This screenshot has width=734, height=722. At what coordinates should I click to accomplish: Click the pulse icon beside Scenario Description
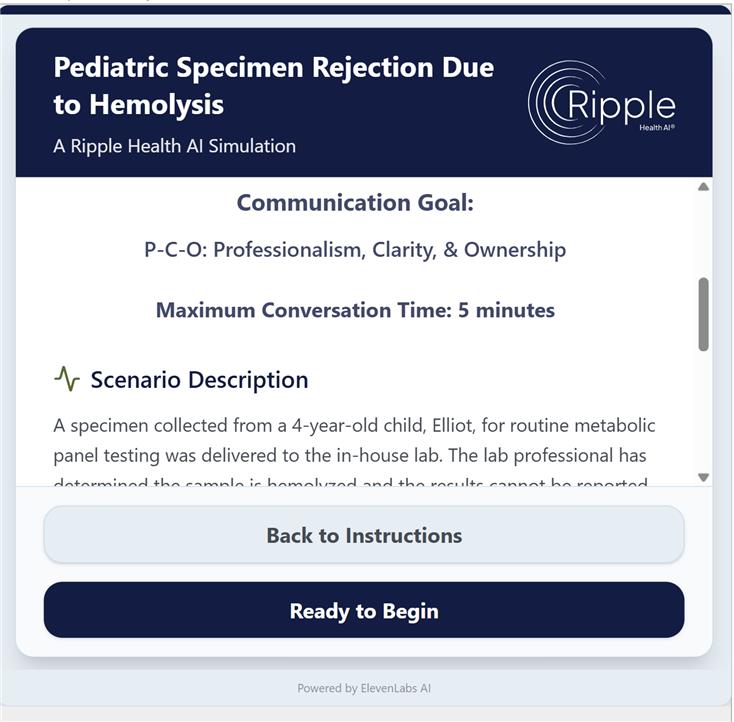66,379
